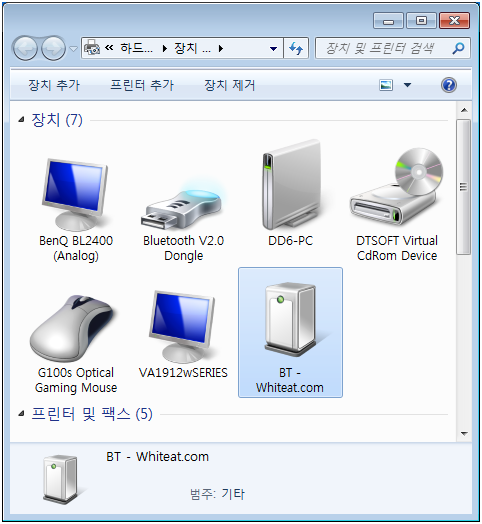
Task: Select the BT - Whiteat.com device
Action: pyautogui.click(x=290, y=333)
